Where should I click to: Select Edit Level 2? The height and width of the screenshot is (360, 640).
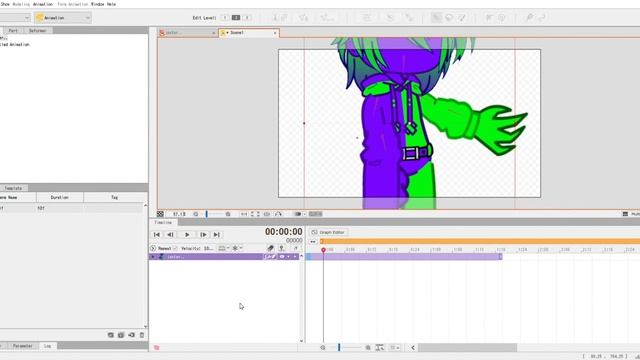(x=236, y=18)
